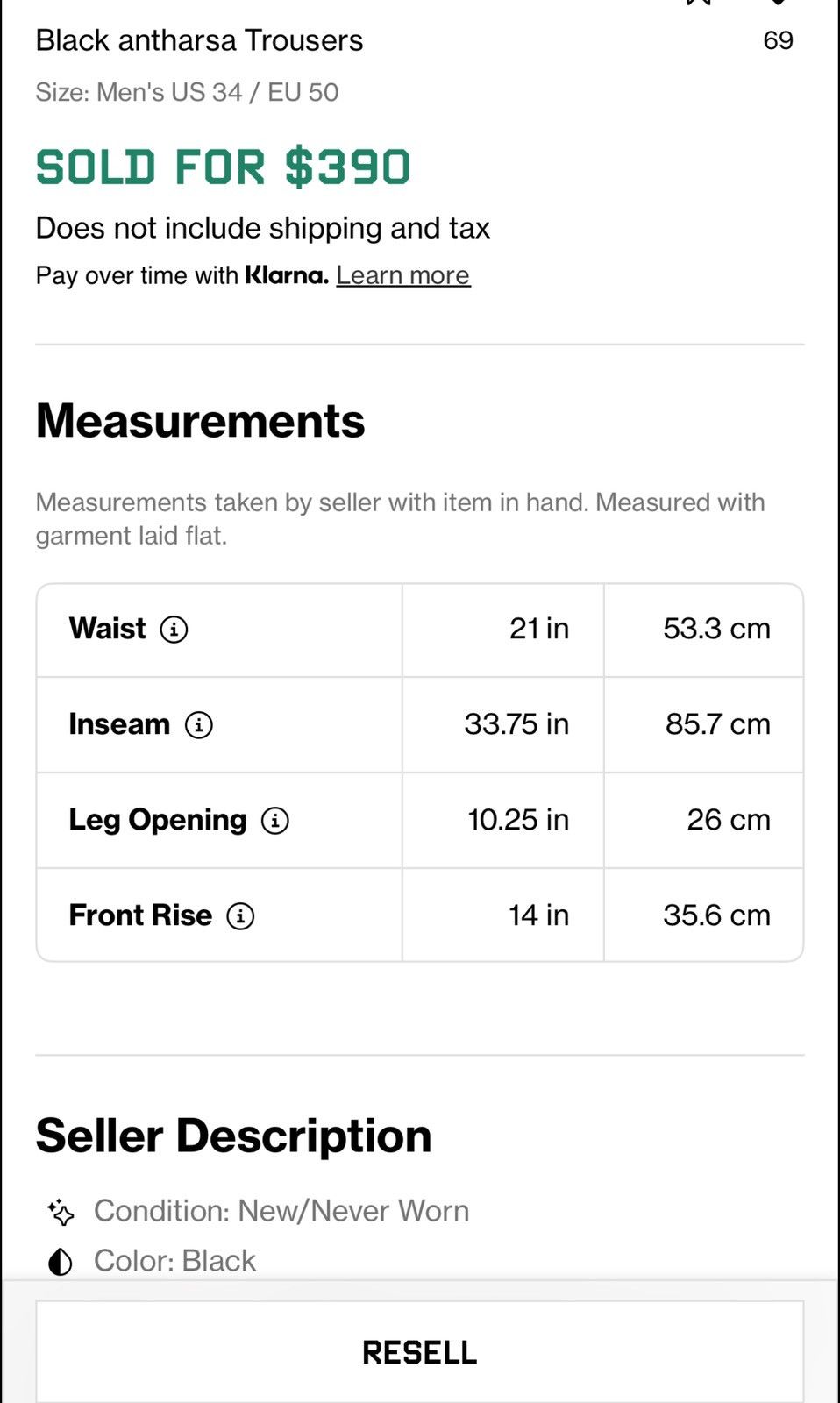Tap the Klarna logo text

click(x=287, y=274)
